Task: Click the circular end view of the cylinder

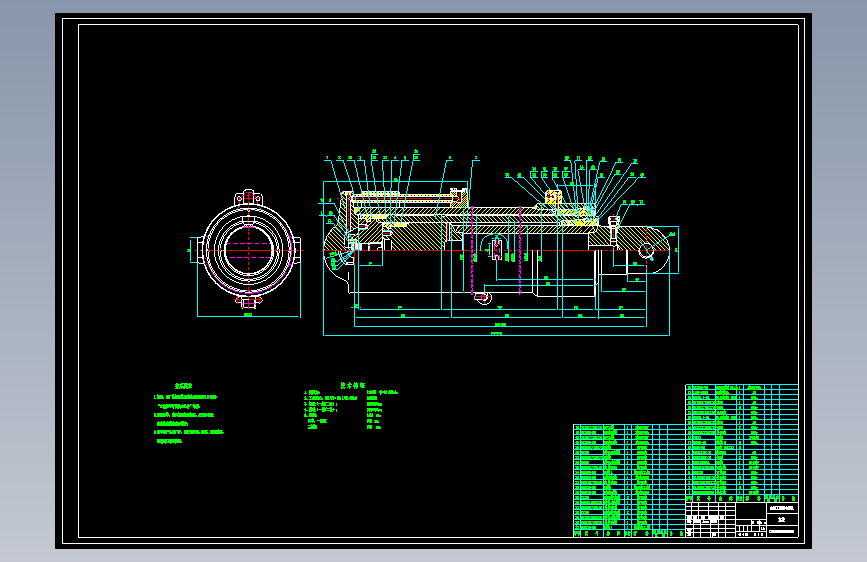Action: pyautogui.click(x=249, y=250)
